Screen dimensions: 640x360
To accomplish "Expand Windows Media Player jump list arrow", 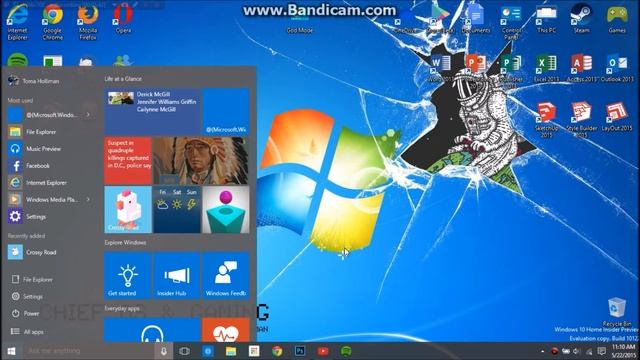I will point(88,200).
